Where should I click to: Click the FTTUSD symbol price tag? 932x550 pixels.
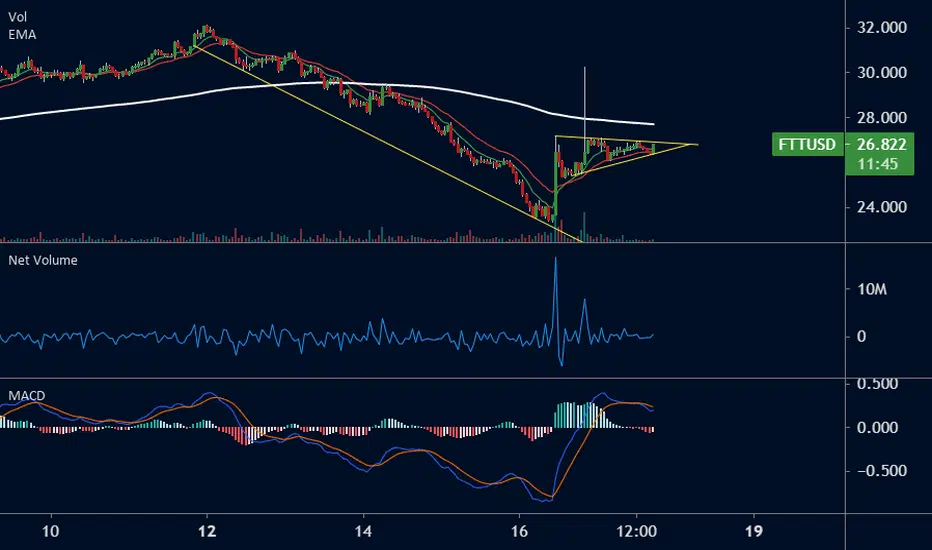click(807, 144)
